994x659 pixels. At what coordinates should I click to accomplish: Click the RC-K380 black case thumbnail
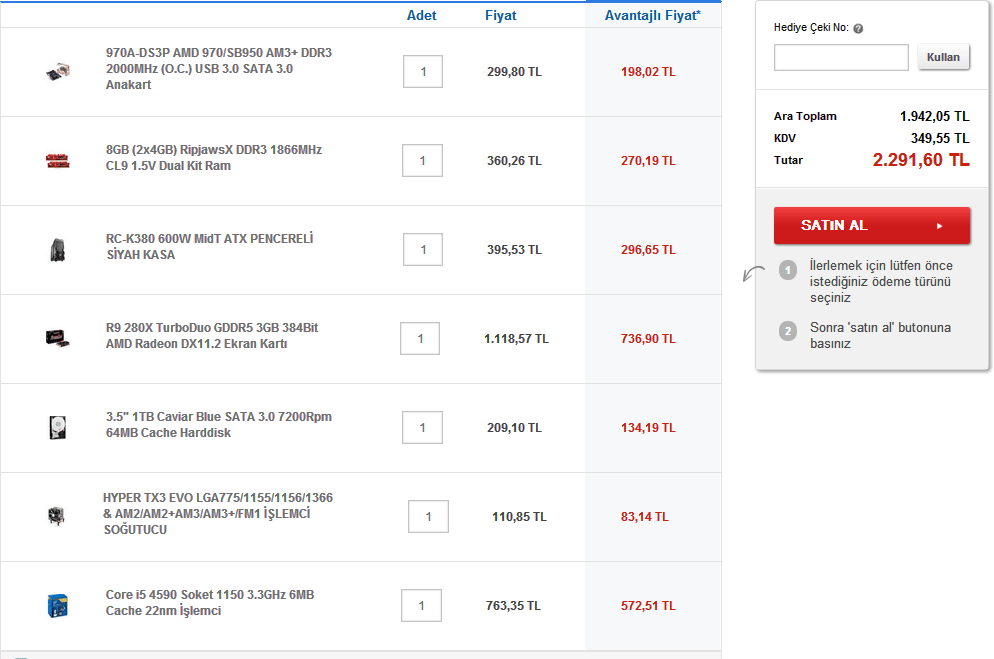[57, 249]
